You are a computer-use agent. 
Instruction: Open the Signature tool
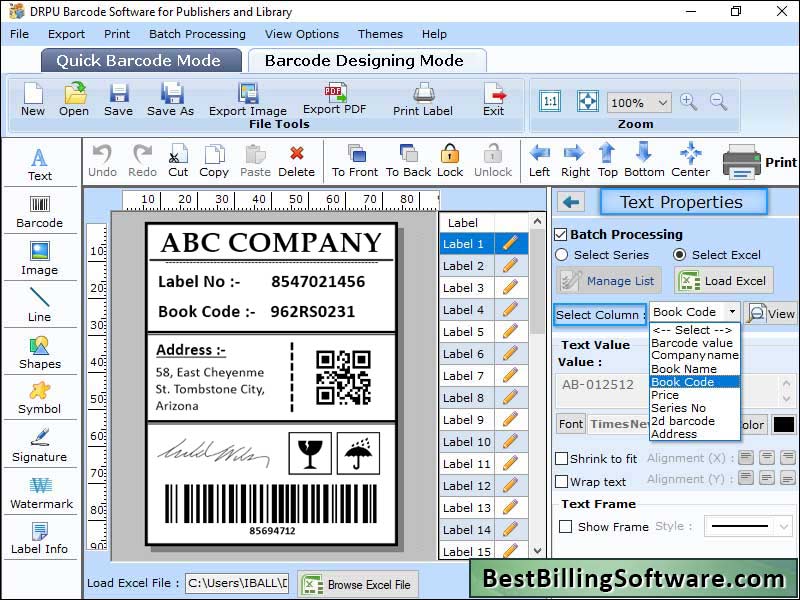[40, 448]
